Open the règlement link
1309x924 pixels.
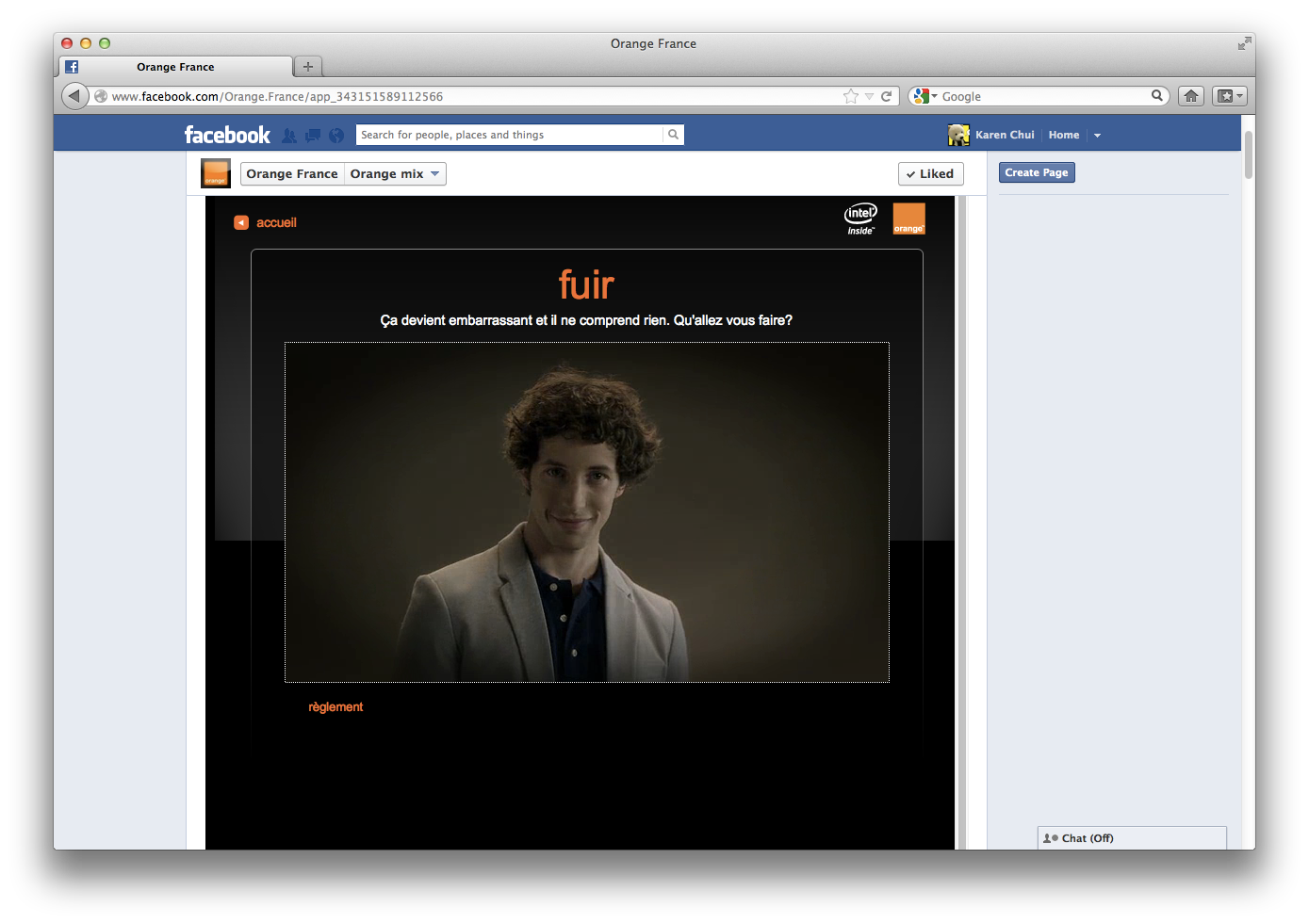335,707
